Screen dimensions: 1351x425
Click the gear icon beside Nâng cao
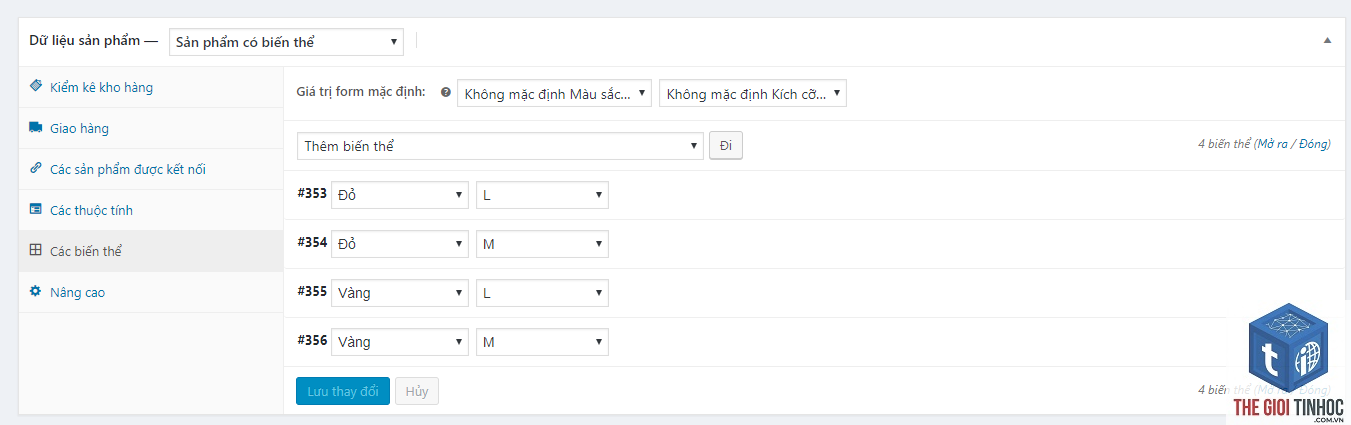36,292
